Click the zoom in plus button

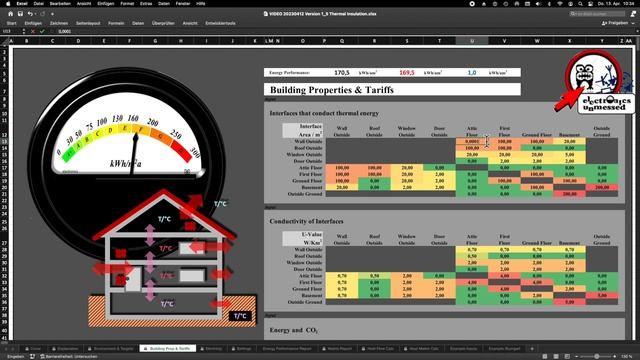point(615,356)
